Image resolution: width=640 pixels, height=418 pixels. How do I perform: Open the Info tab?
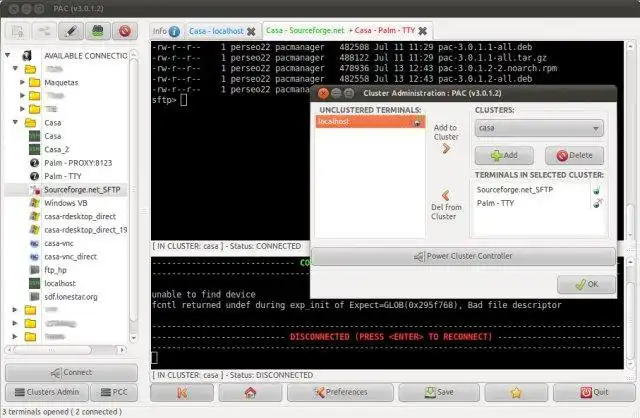(x=166, y=31)
